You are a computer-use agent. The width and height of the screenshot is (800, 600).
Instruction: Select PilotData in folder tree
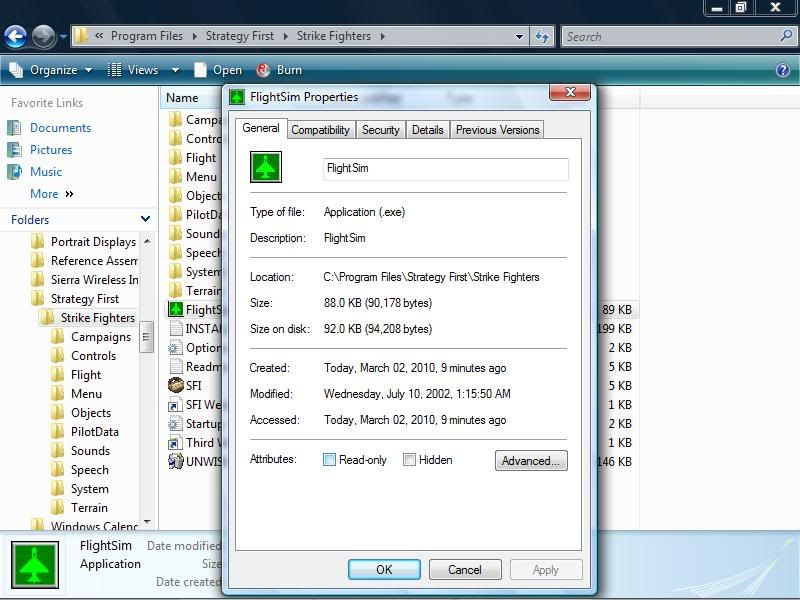tap(94, 432)
